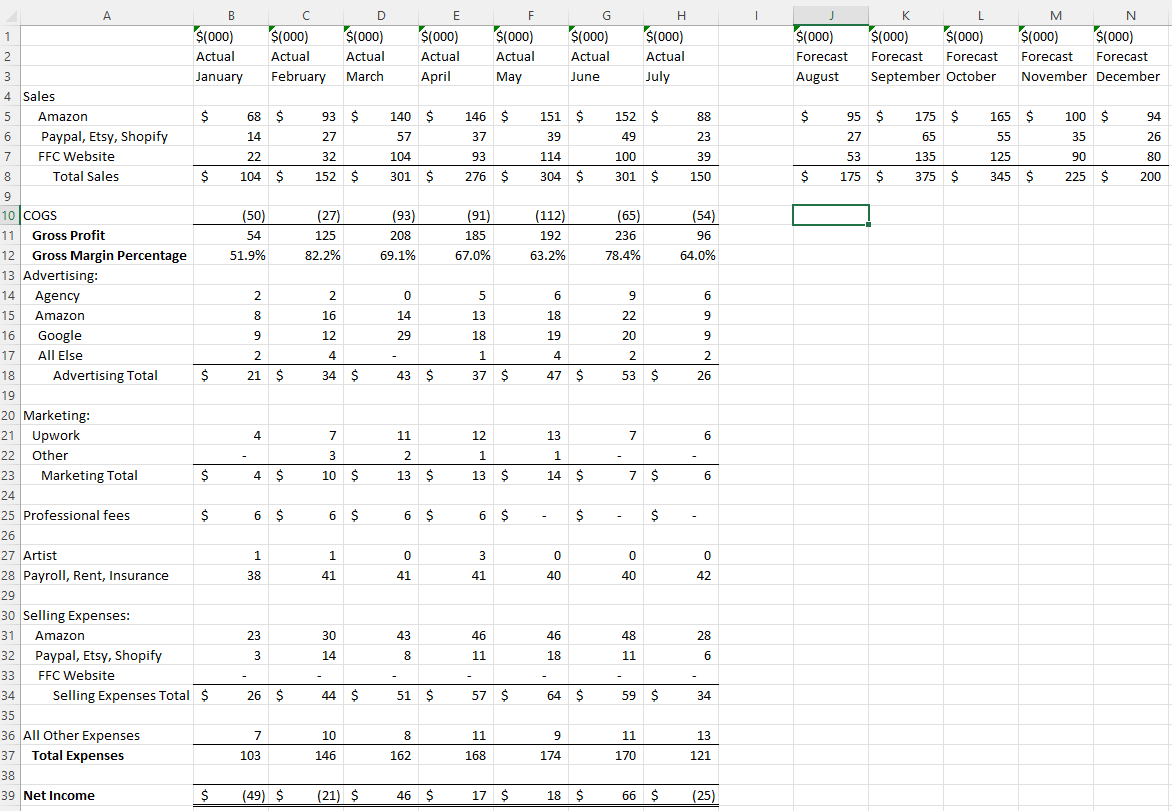This screenshot has width=1172, height=811.
Task: Select the COGS value for March
Action: pos(381,215)
